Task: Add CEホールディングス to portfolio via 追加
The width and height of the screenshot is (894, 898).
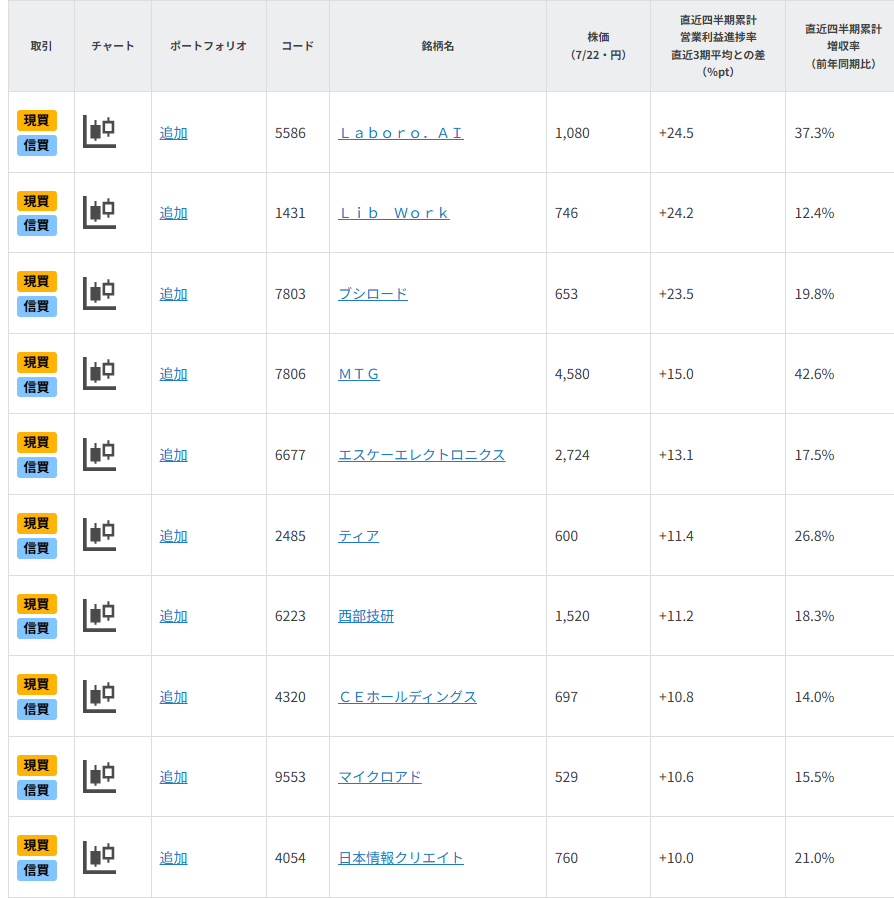Action: coord(174,697)
